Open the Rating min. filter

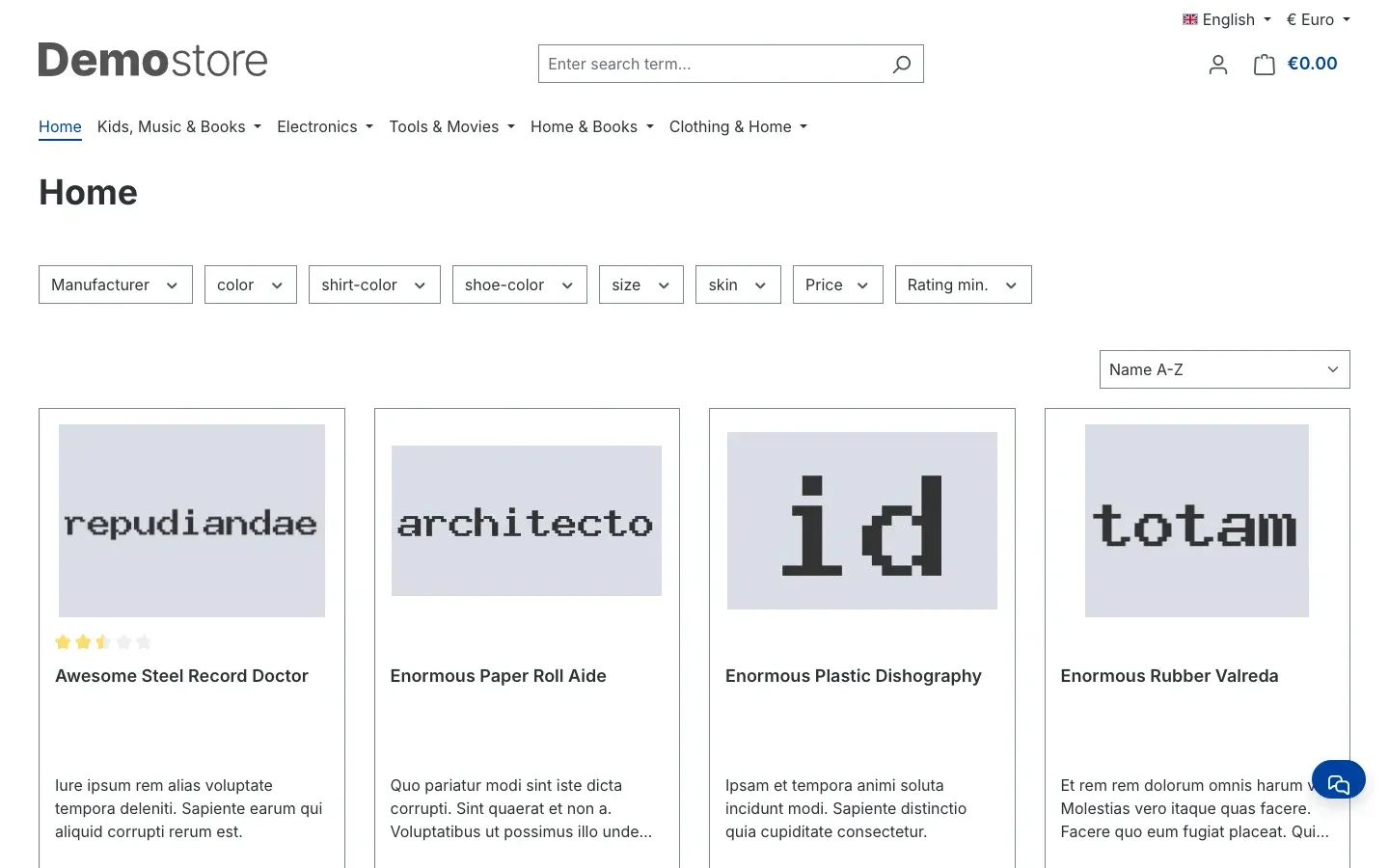[x=964, y=285]
